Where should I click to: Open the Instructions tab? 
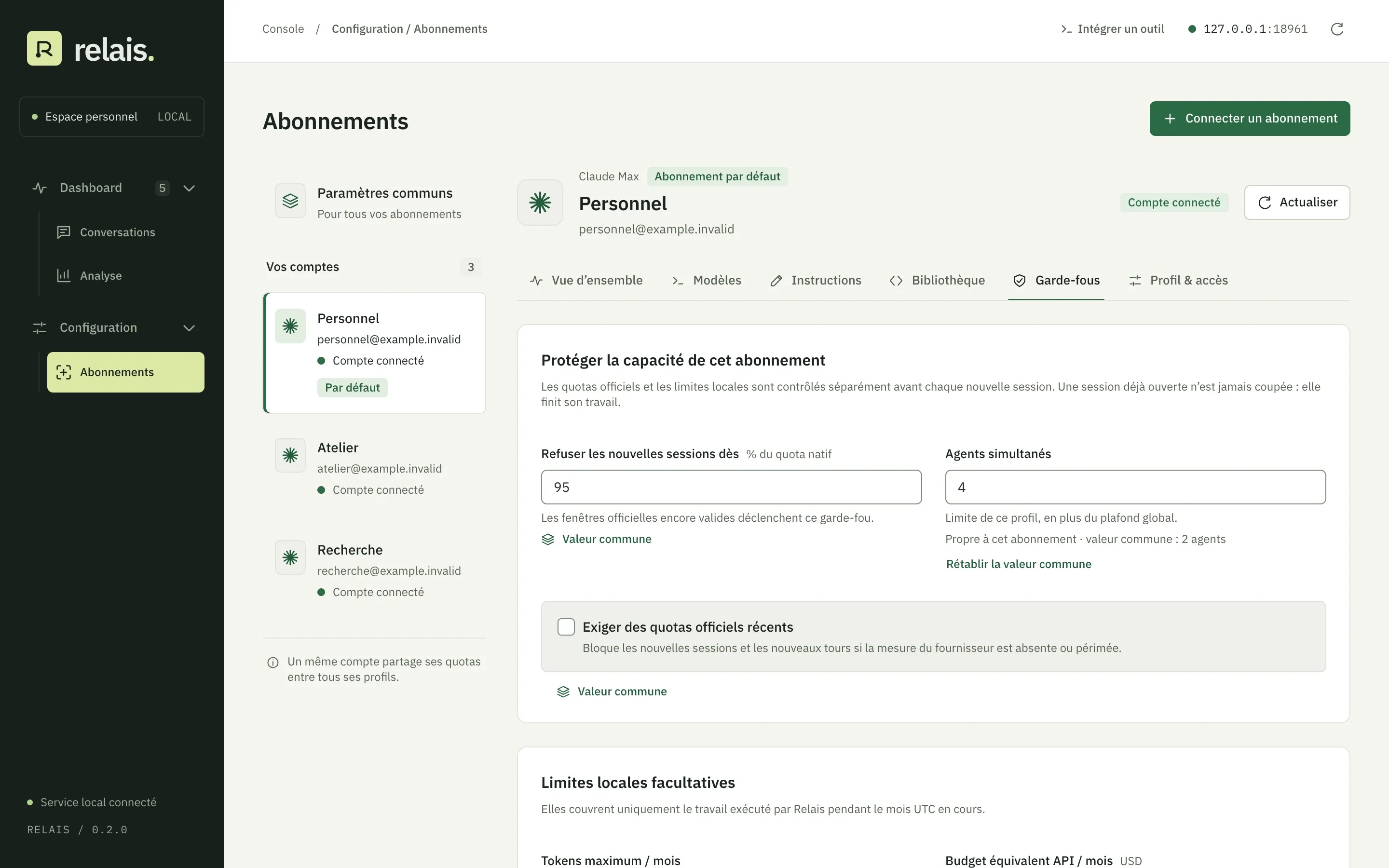(x=816, y=280)
